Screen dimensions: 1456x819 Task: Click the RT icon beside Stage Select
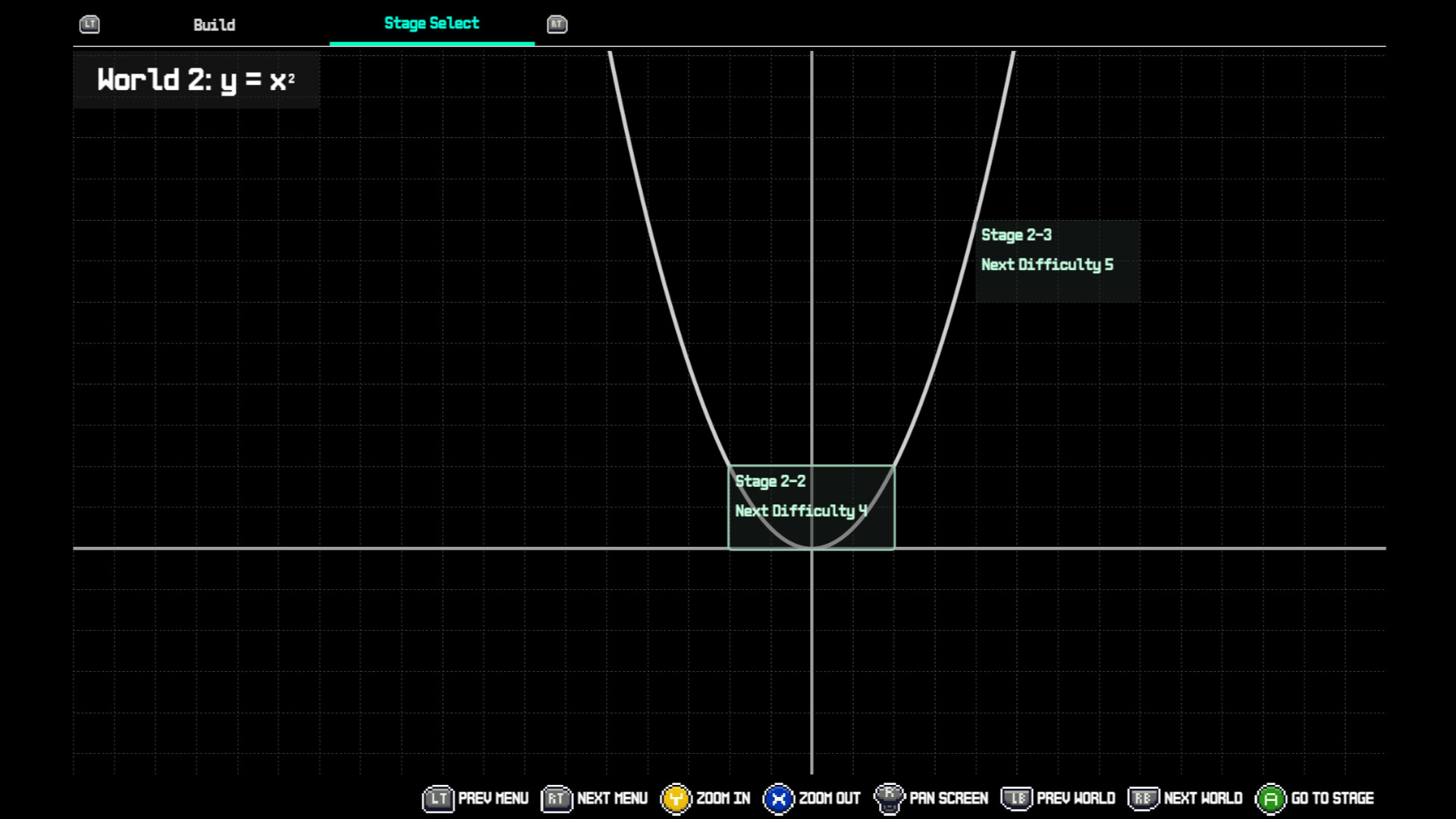coord(557,24)
